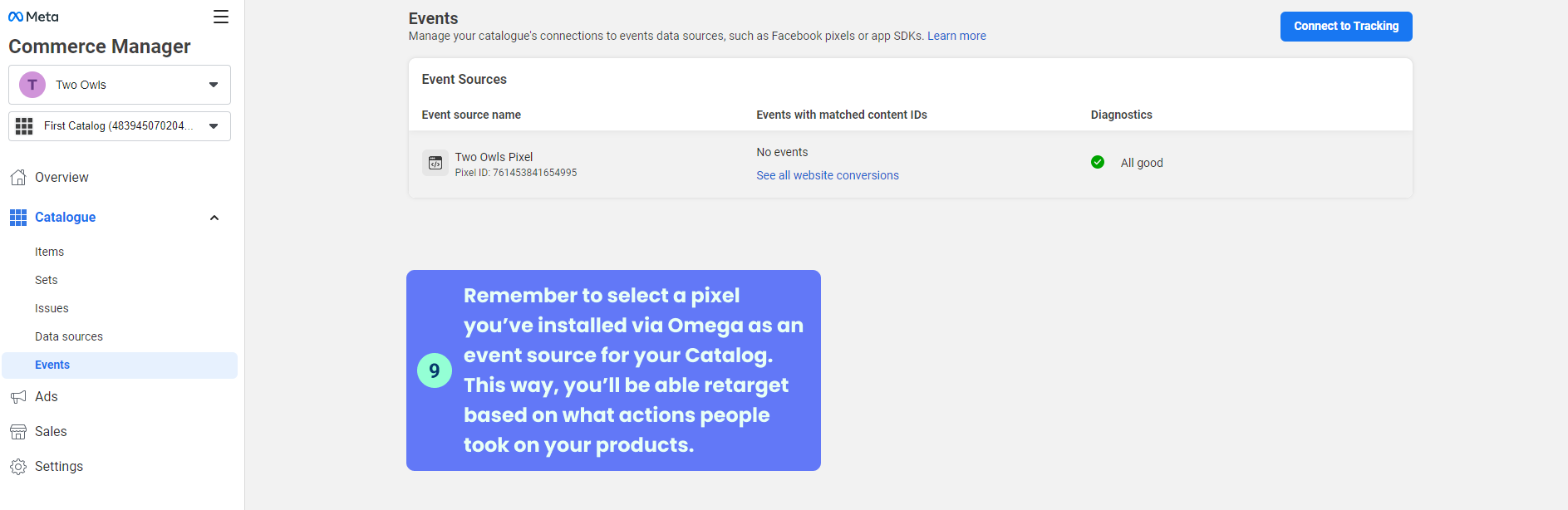Click the Diagnostics column header
The height and width of the screenshot is (510, 1568).
1122,115
